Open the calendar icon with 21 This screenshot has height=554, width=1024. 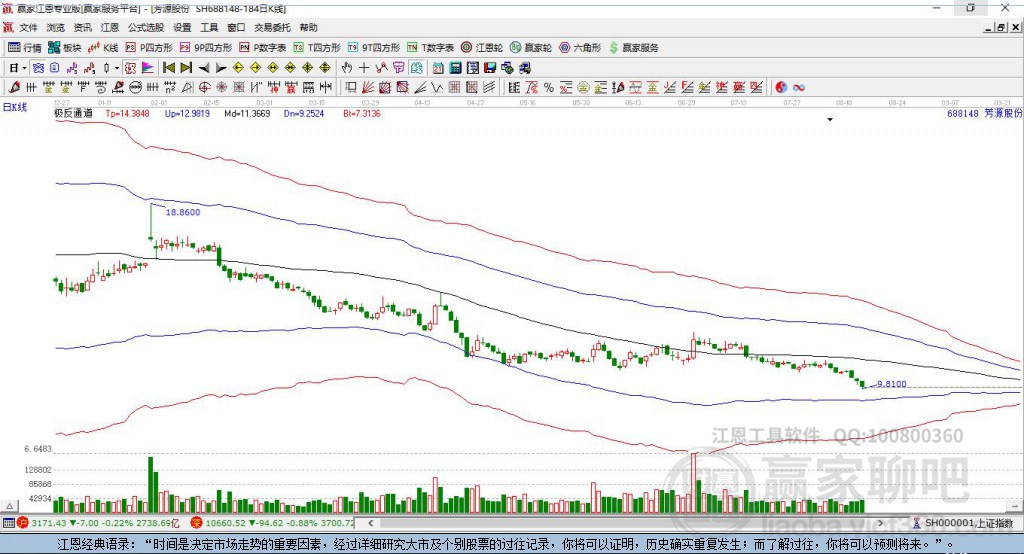click(438, 68)
